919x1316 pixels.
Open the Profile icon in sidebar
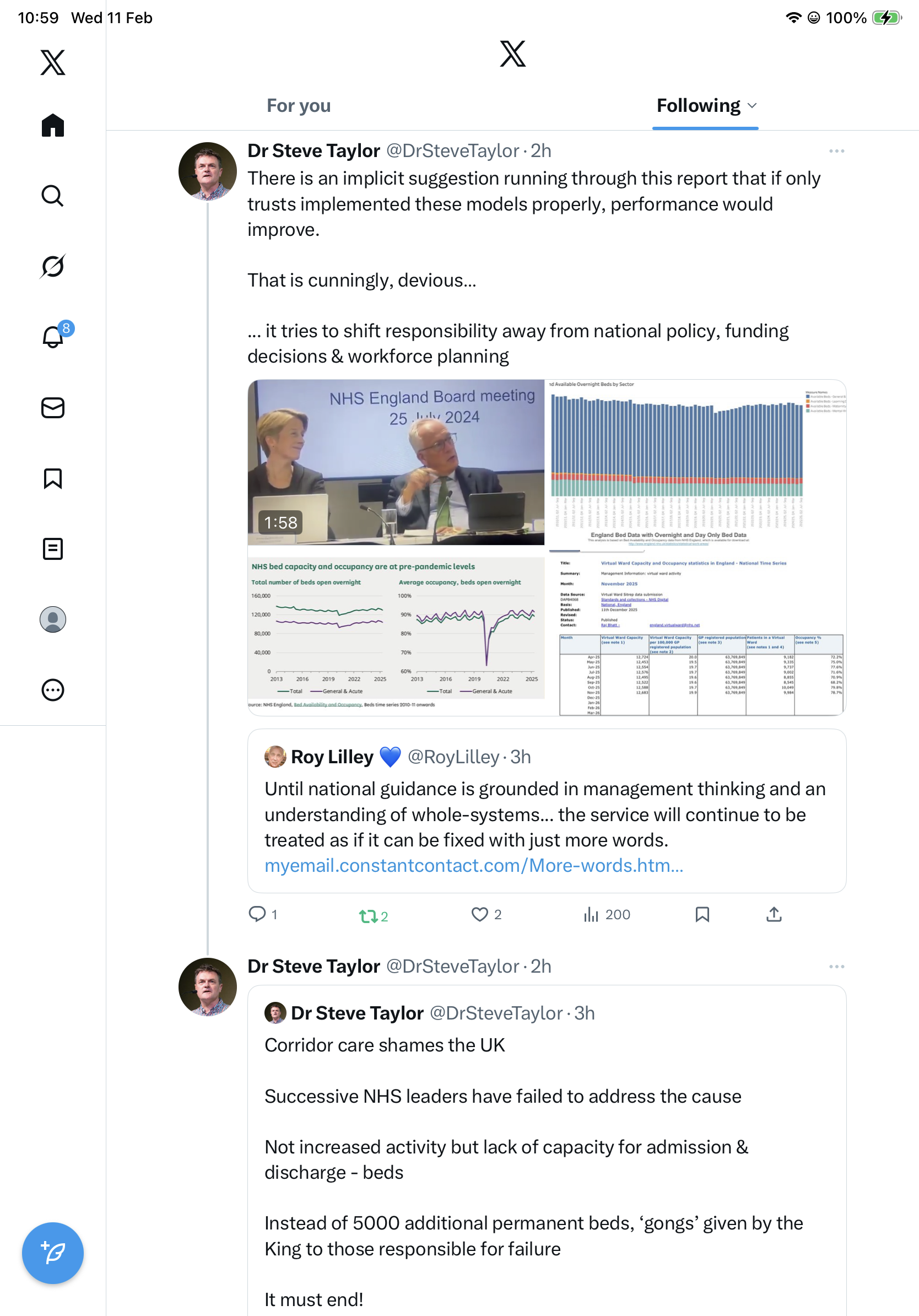coord(53,619)
